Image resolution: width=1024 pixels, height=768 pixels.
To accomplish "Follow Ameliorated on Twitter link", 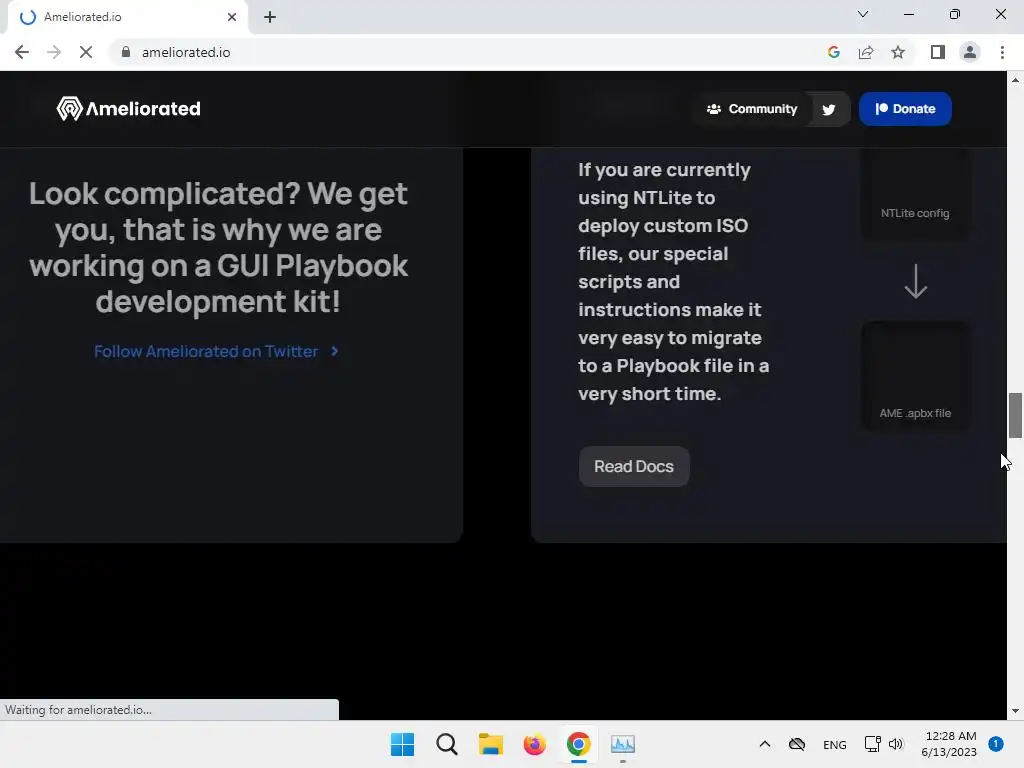I will [206, 351].
